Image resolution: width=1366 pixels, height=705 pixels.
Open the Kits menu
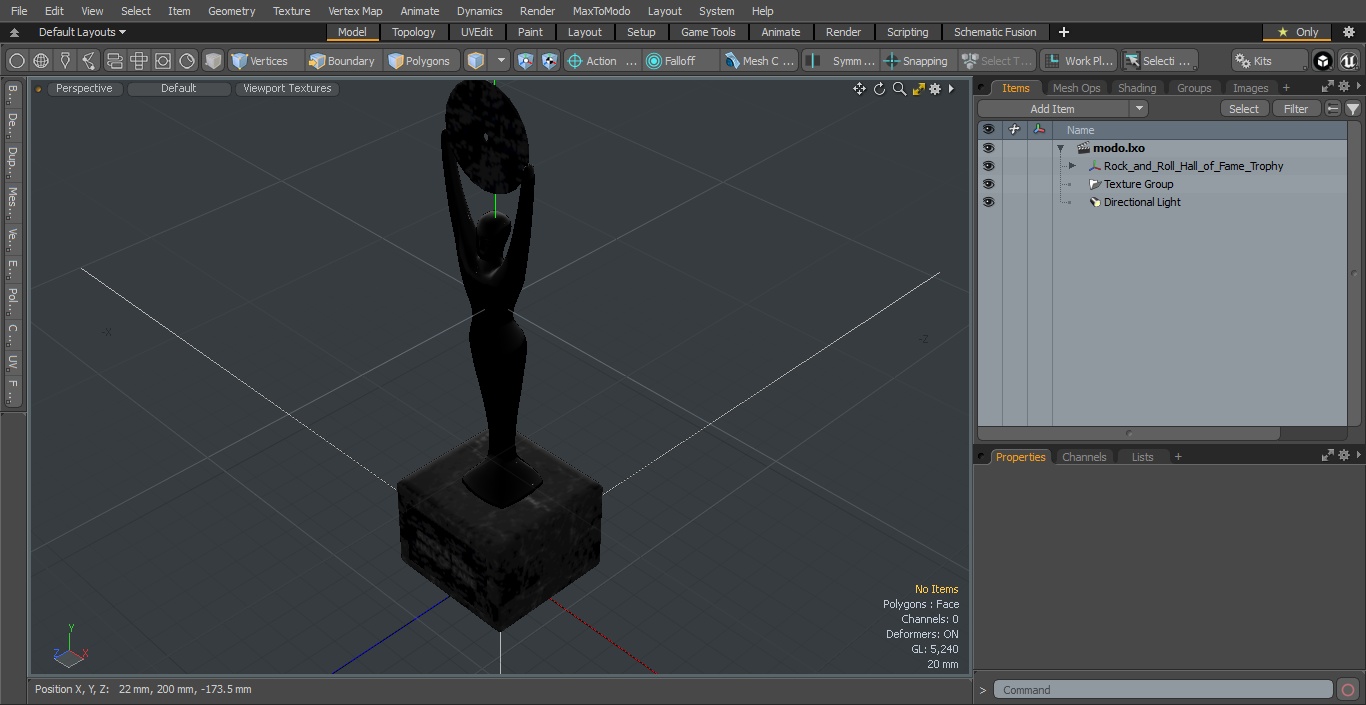click(1269, 61)
